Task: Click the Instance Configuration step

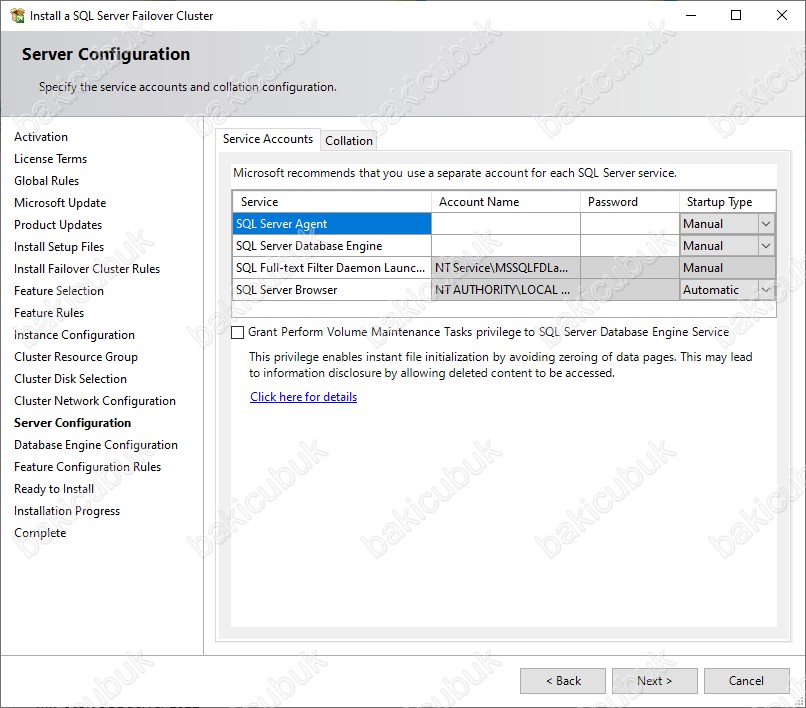Action: [75, 335]
